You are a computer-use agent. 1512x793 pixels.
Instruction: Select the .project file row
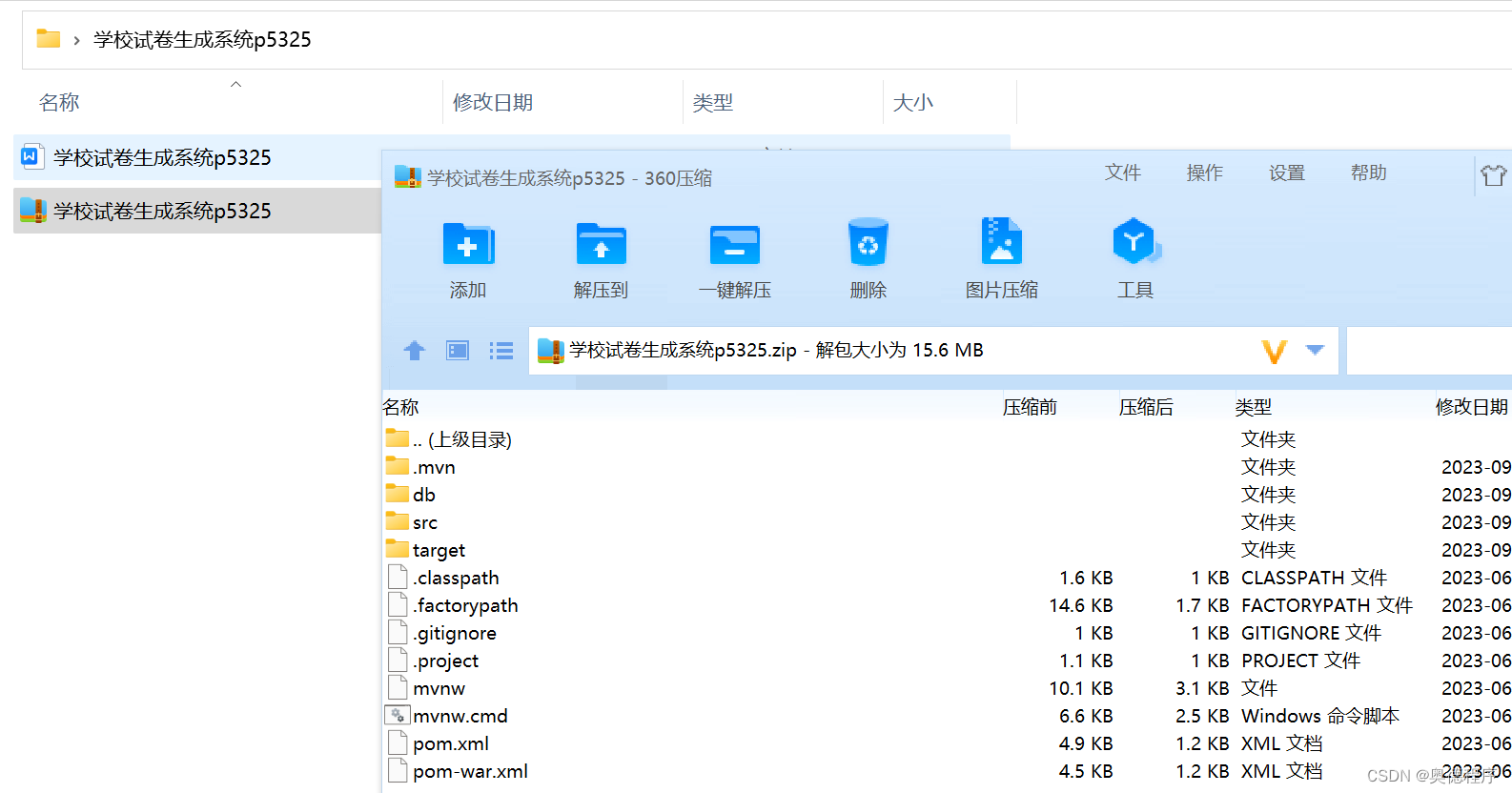(x=947, y=661)
